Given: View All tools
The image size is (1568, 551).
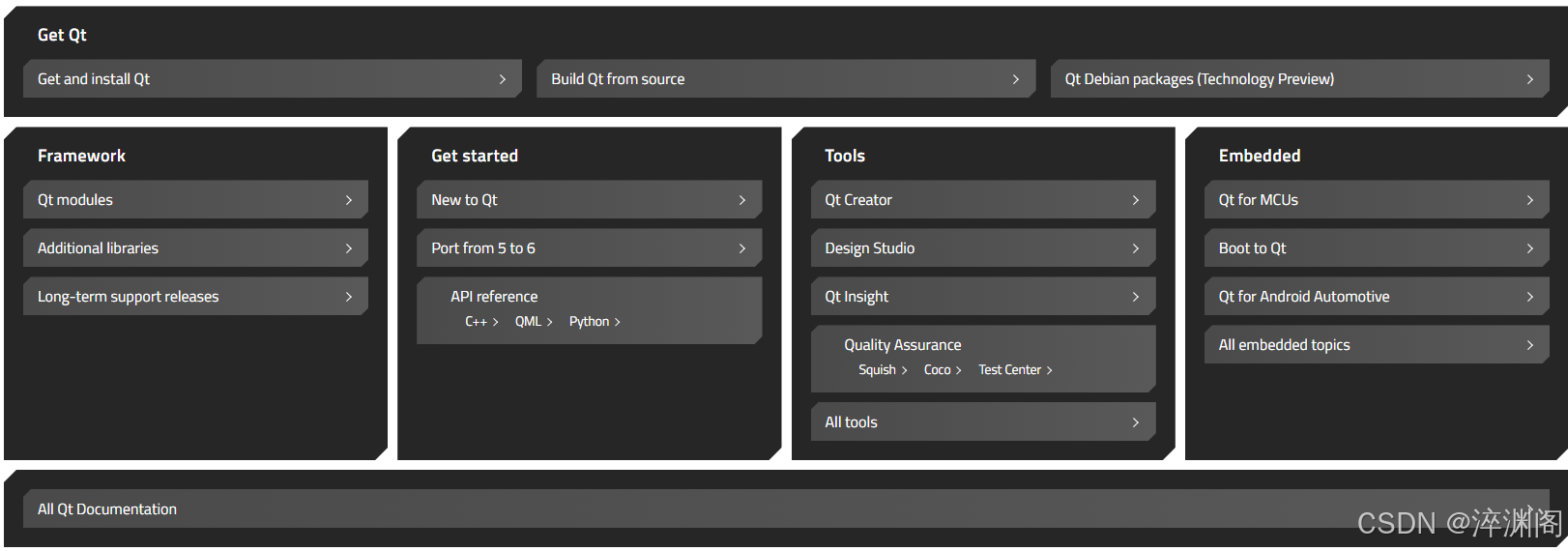Looking at the screenshot, I should click(983, 422).
